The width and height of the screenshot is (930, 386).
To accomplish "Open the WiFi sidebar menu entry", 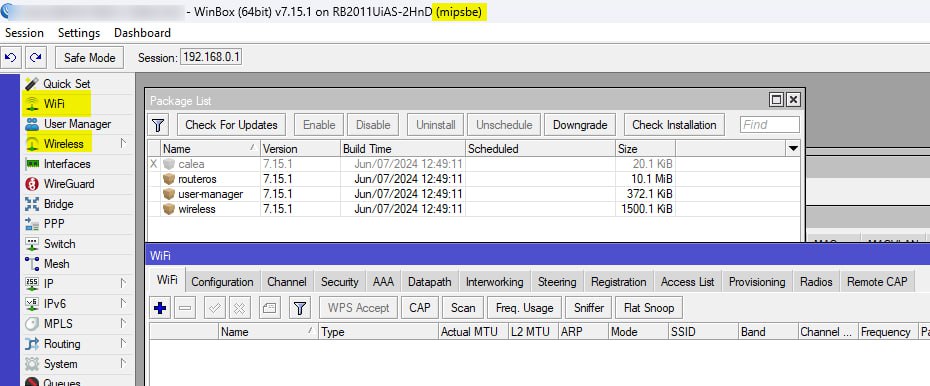I will click(55, 104).
